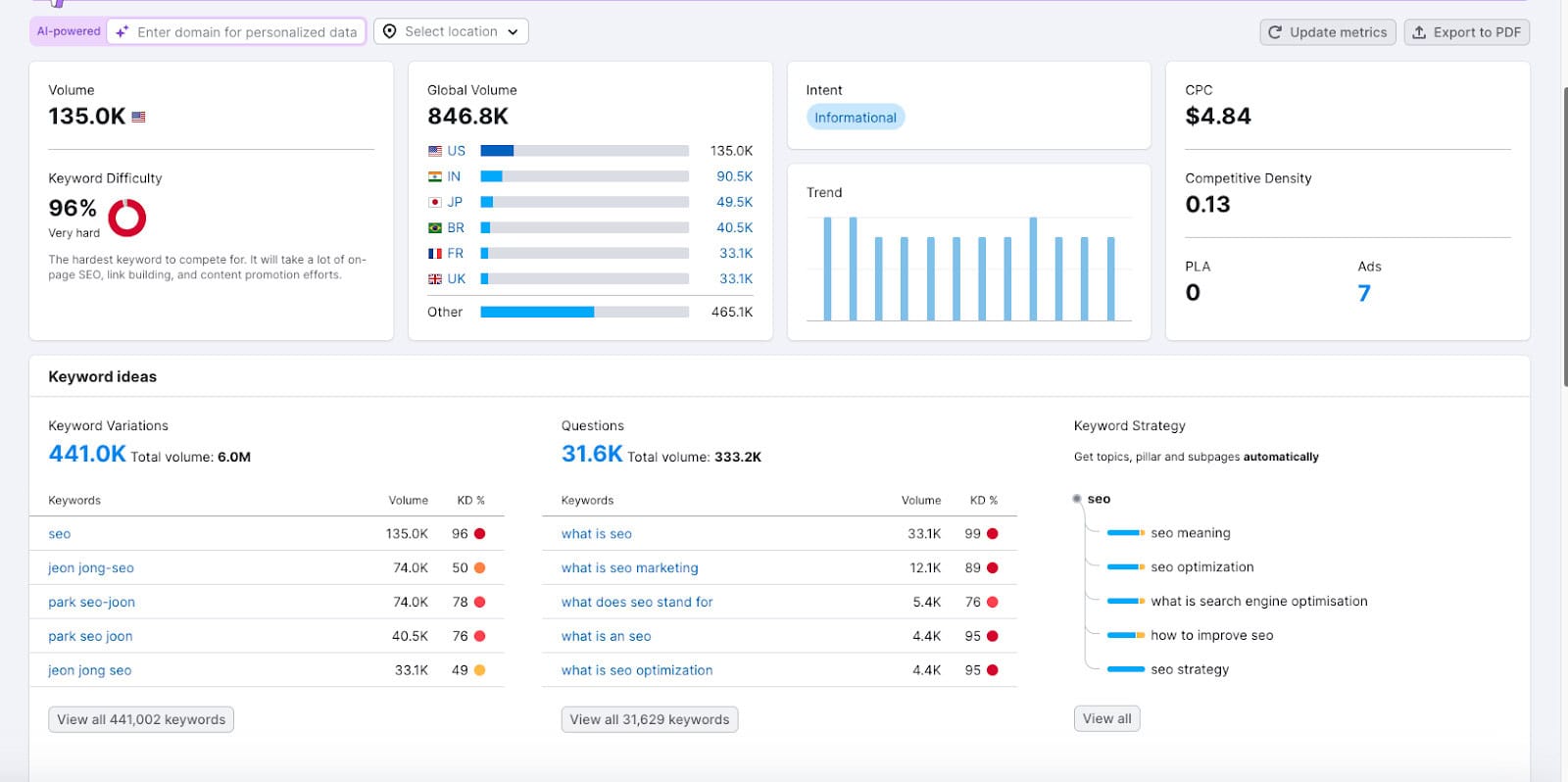Screen dimensions: 1568x782
Task: Click the Other volume progress bar
Action: click(584, 312)
